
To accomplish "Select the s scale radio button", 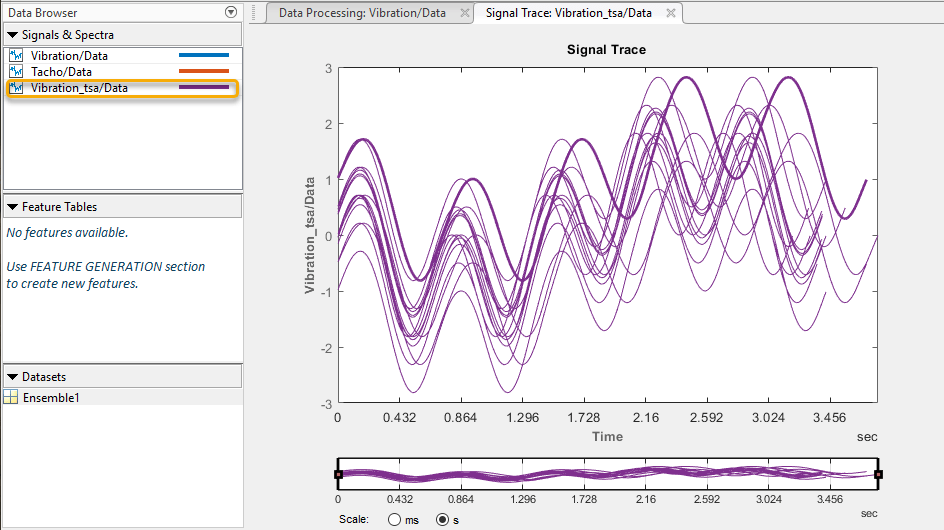I will point(442,519).
